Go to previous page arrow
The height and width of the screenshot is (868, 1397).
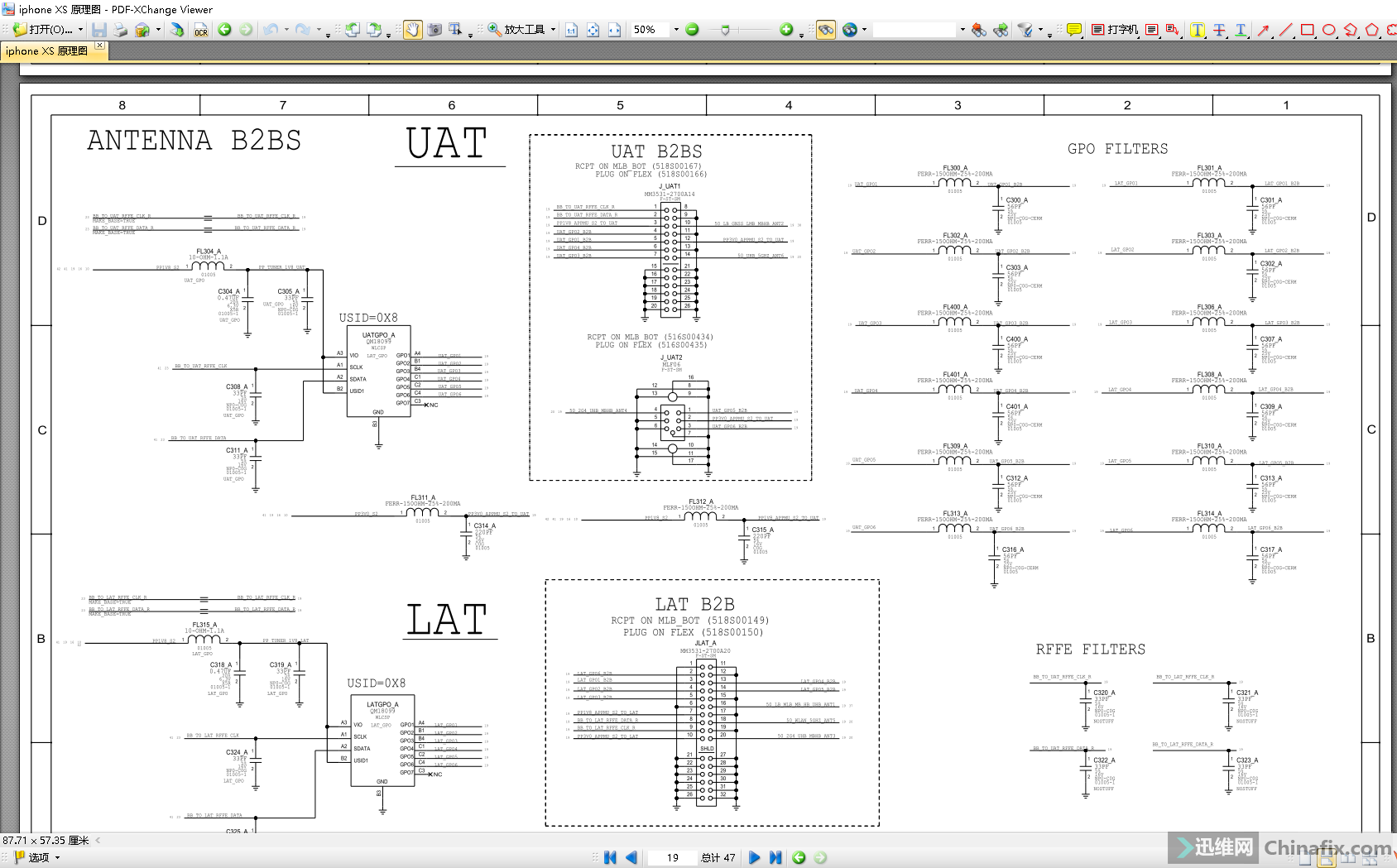pos(631,858)
